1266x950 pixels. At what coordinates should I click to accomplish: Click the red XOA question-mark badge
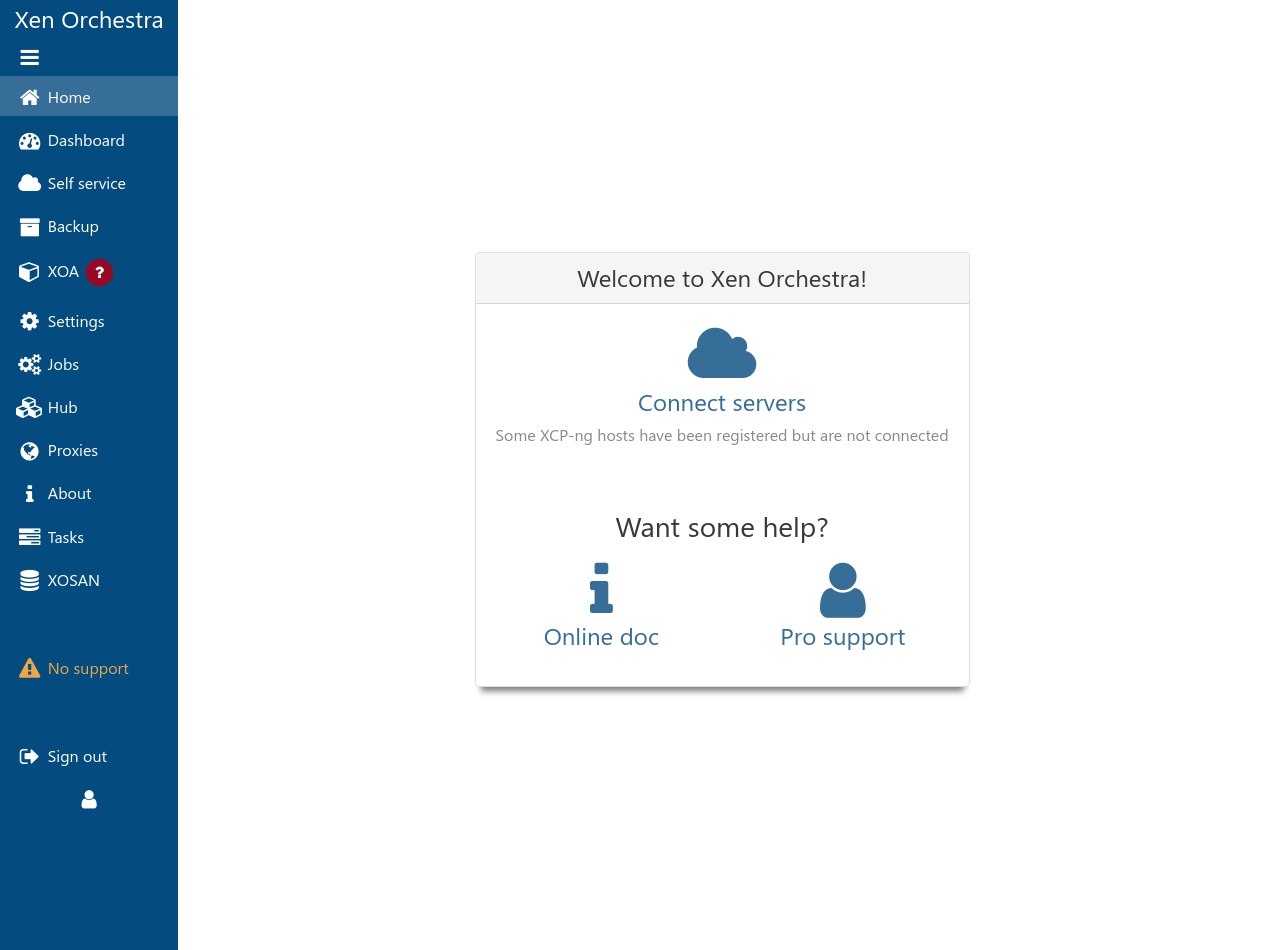[x=99, y=272]
